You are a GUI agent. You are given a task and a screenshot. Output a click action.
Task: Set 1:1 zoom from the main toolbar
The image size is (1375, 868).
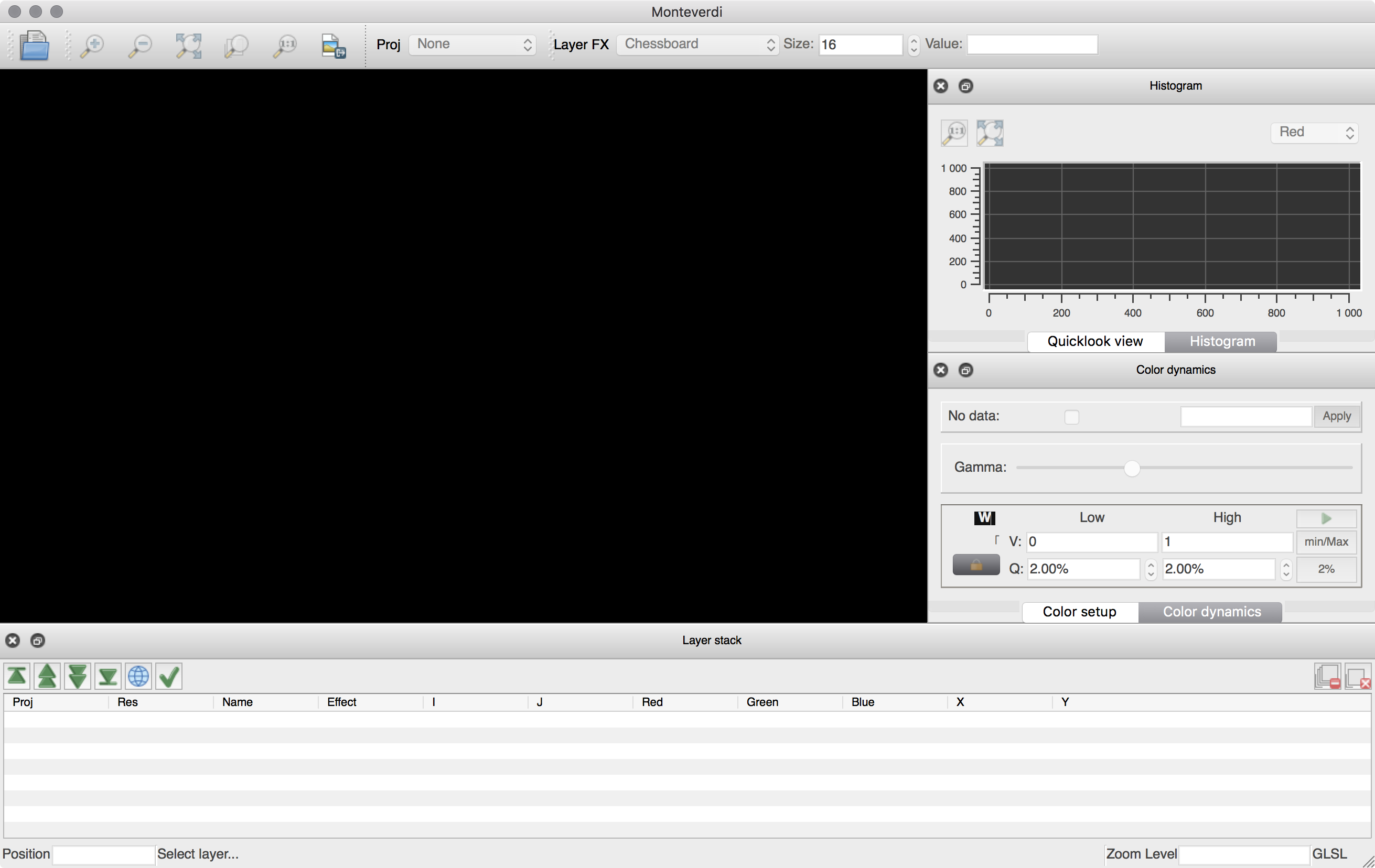284,46
